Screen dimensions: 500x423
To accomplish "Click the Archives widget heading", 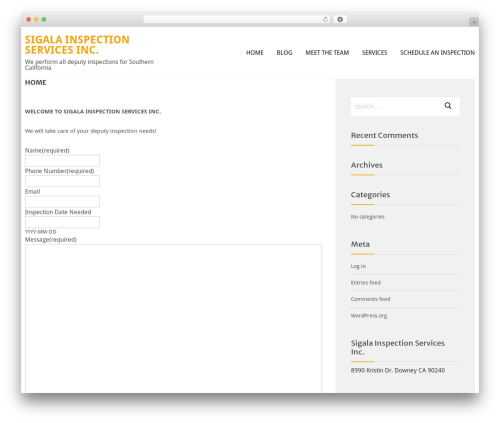I will pyautogui.click(x=367, y=165).
